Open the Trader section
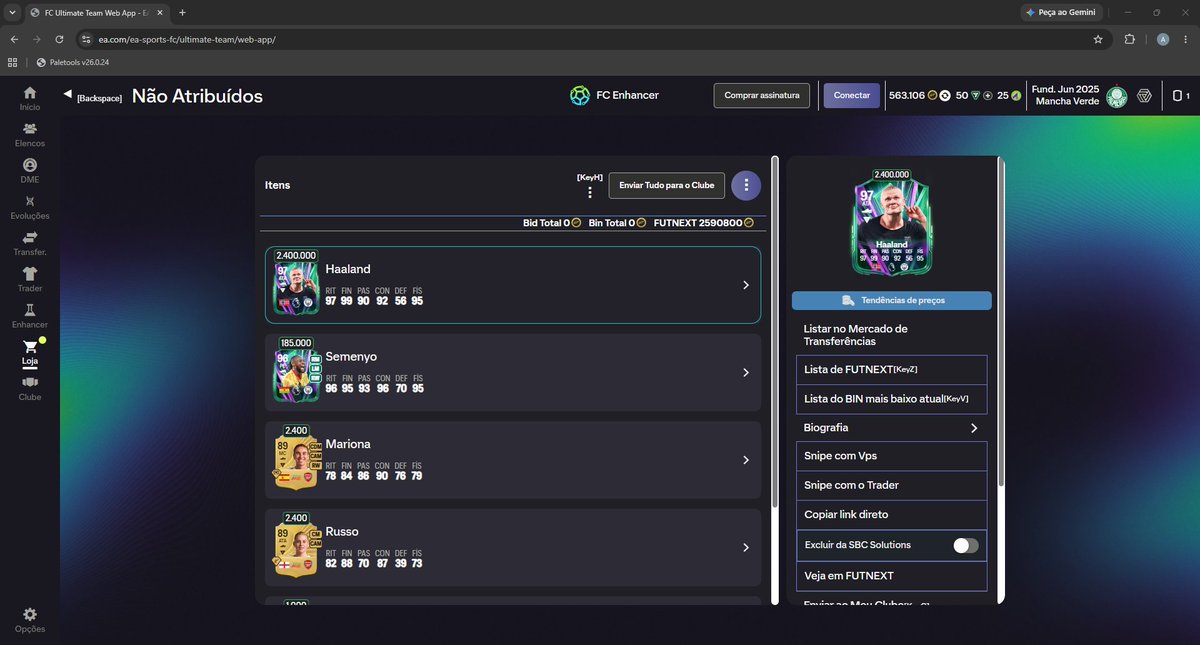 (30, 280)
